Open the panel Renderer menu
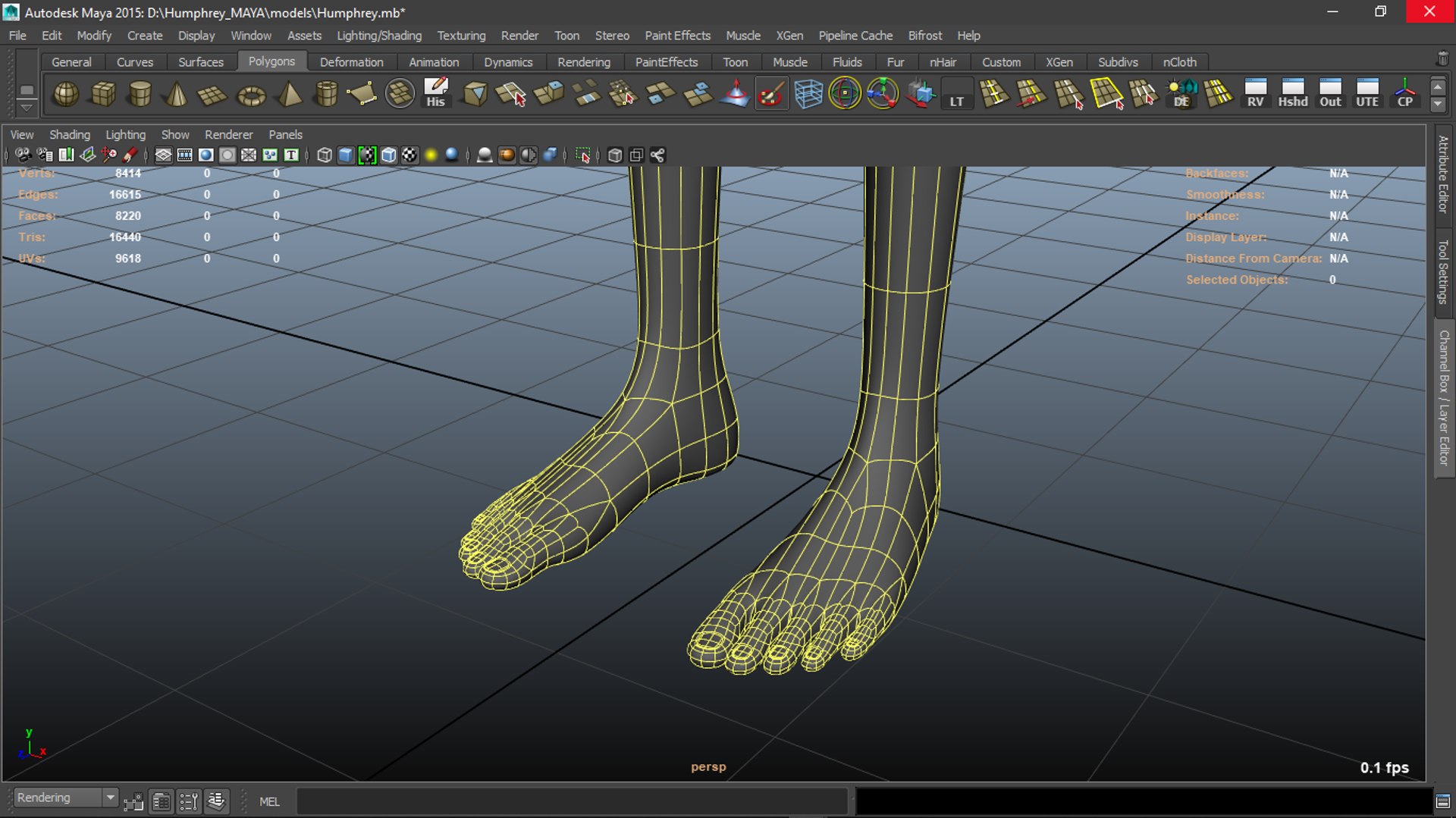This screenshot has height=818, width=1456. point(229,134)
